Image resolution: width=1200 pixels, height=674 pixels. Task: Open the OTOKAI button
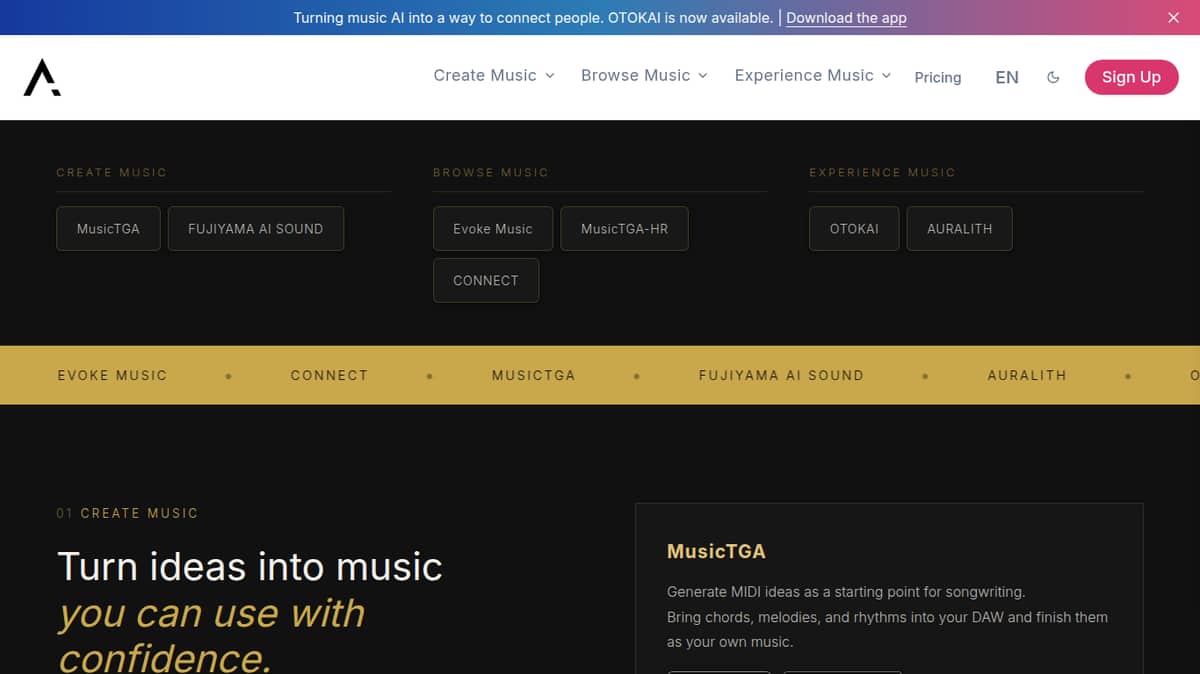click(854, 229)
